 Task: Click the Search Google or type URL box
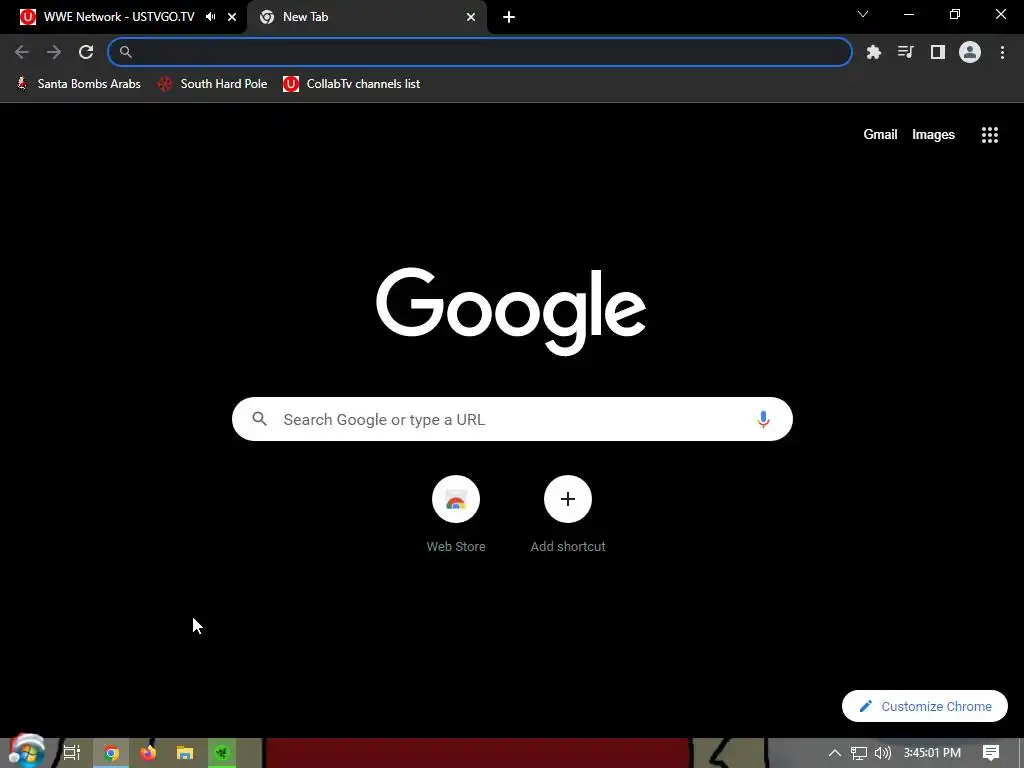click(512, 419)
